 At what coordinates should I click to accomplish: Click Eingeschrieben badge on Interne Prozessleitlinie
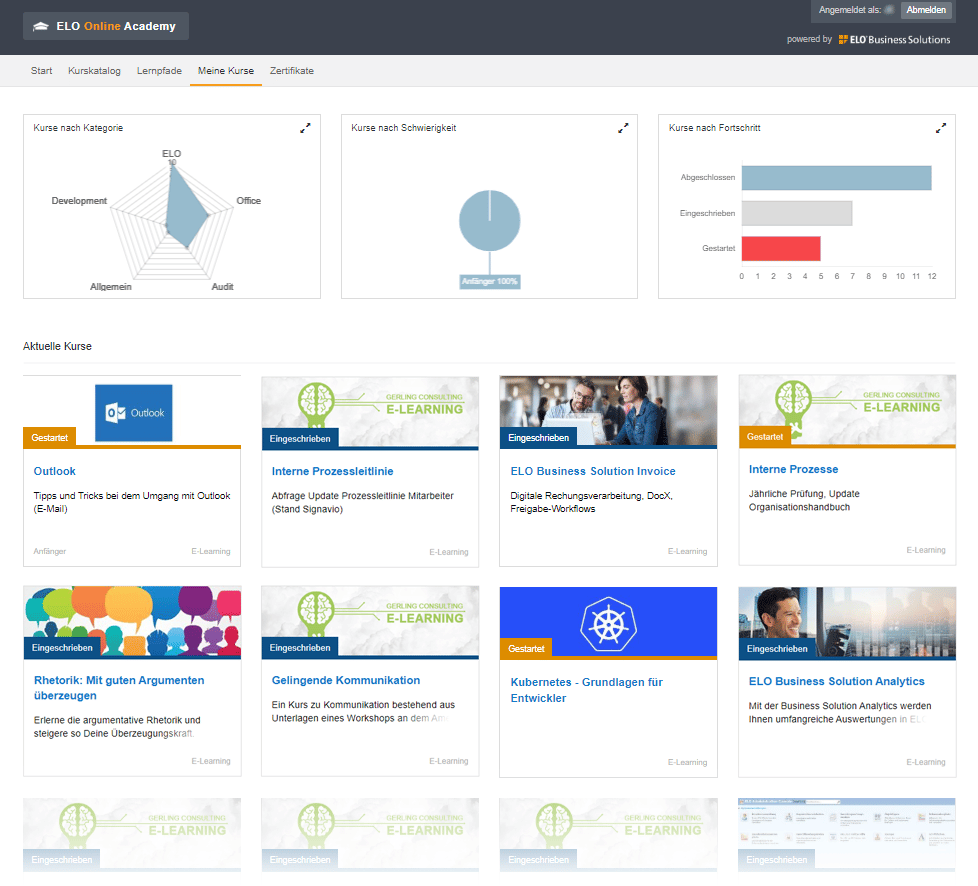point(300,439)
